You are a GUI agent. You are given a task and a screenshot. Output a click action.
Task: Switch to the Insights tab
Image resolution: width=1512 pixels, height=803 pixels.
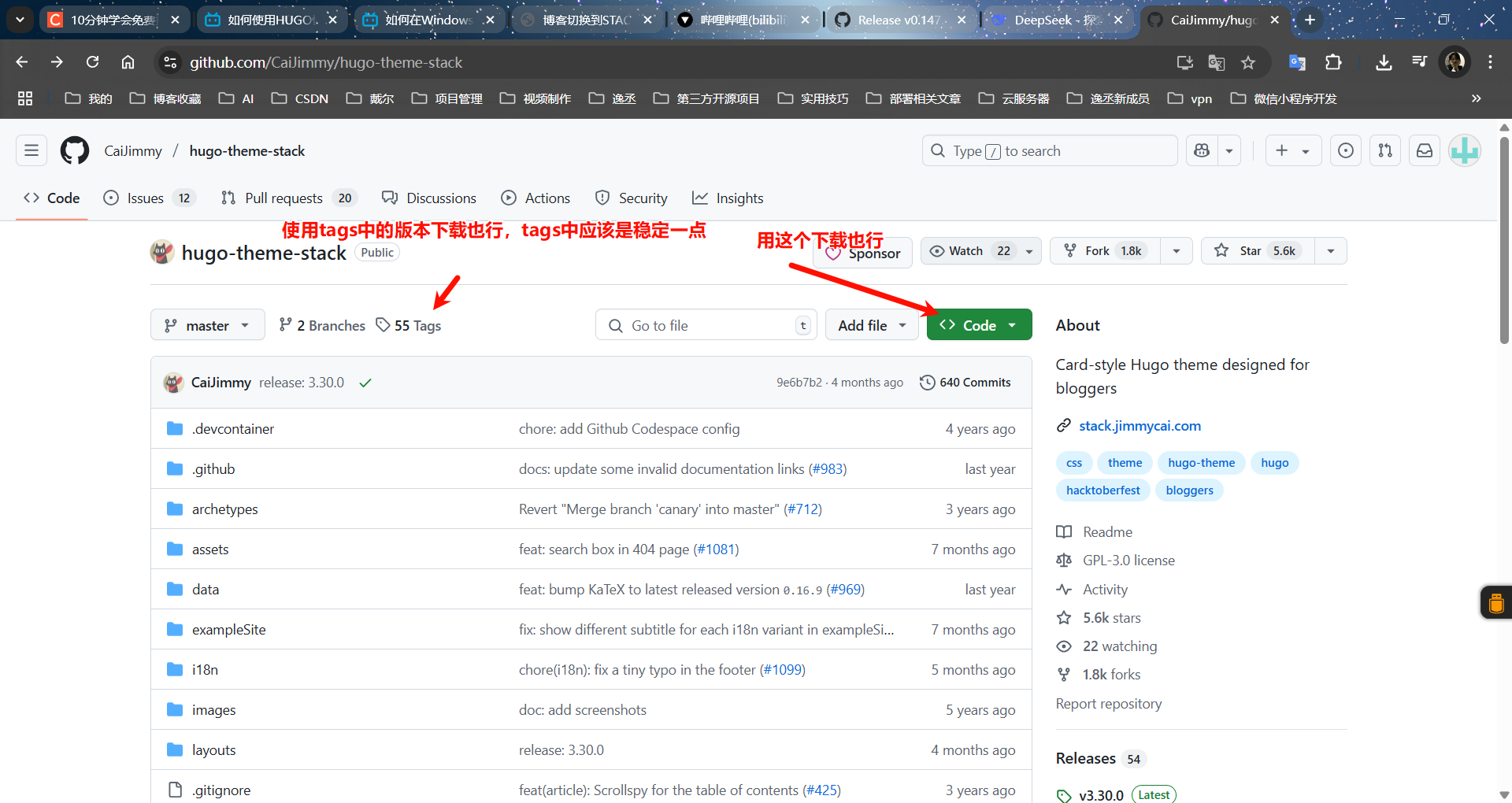pos(728,198)
